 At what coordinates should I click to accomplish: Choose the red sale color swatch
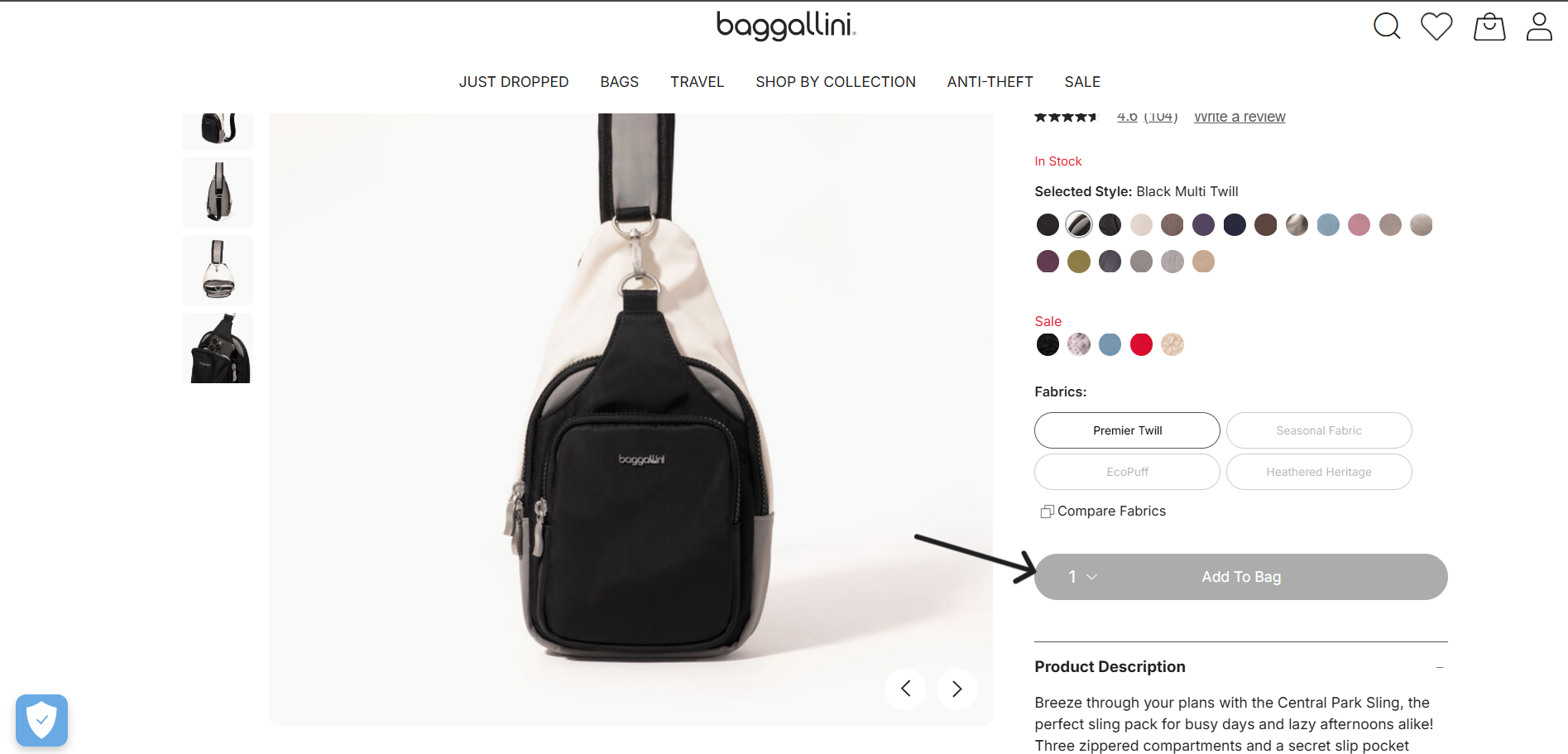coord(1141,344)
